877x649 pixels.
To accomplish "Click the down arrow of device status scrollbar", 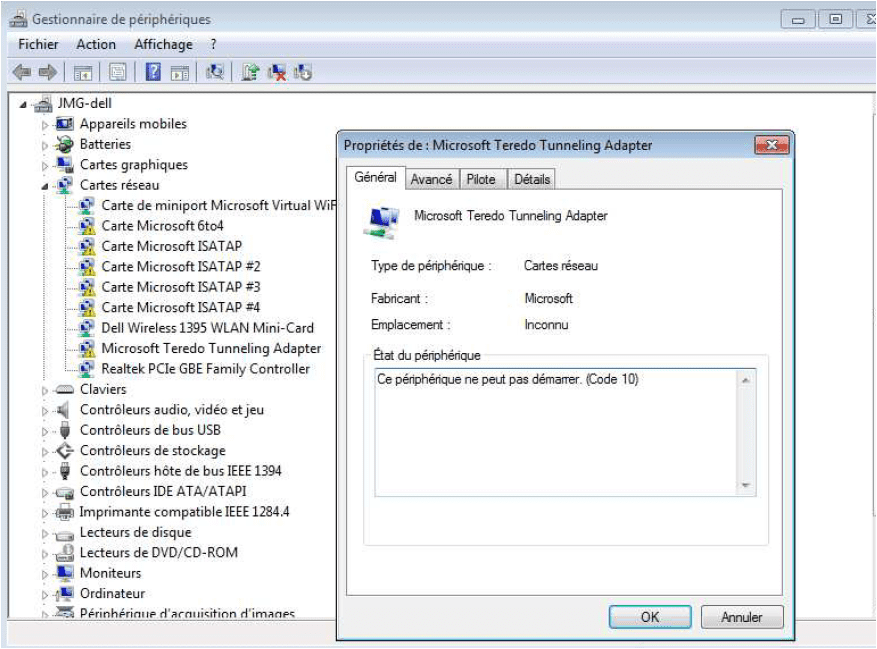I will point(745,486).
